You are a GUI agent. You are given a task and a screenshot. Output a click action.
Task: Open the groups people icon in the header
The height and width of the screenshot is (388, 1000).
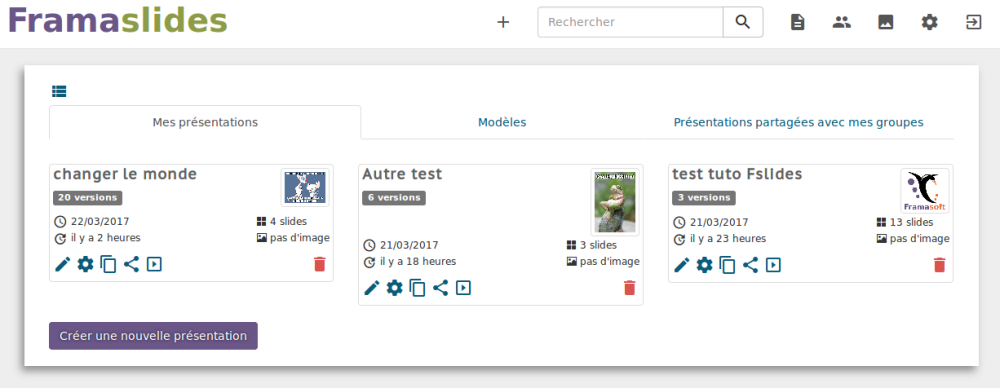842,22
